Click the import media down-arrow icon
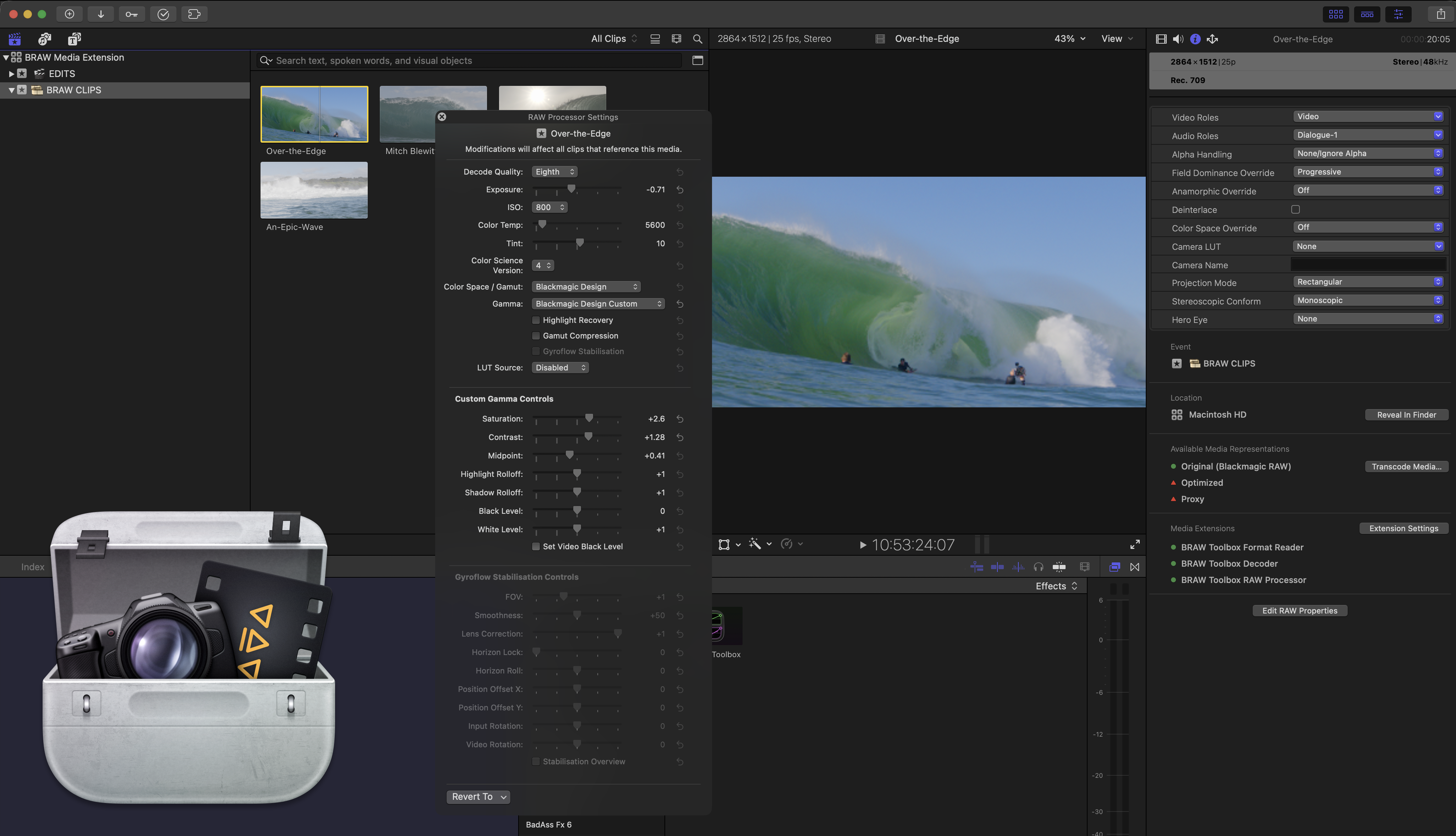The width and height of the screenshot is (1456, 836). (x=100, y=14)
